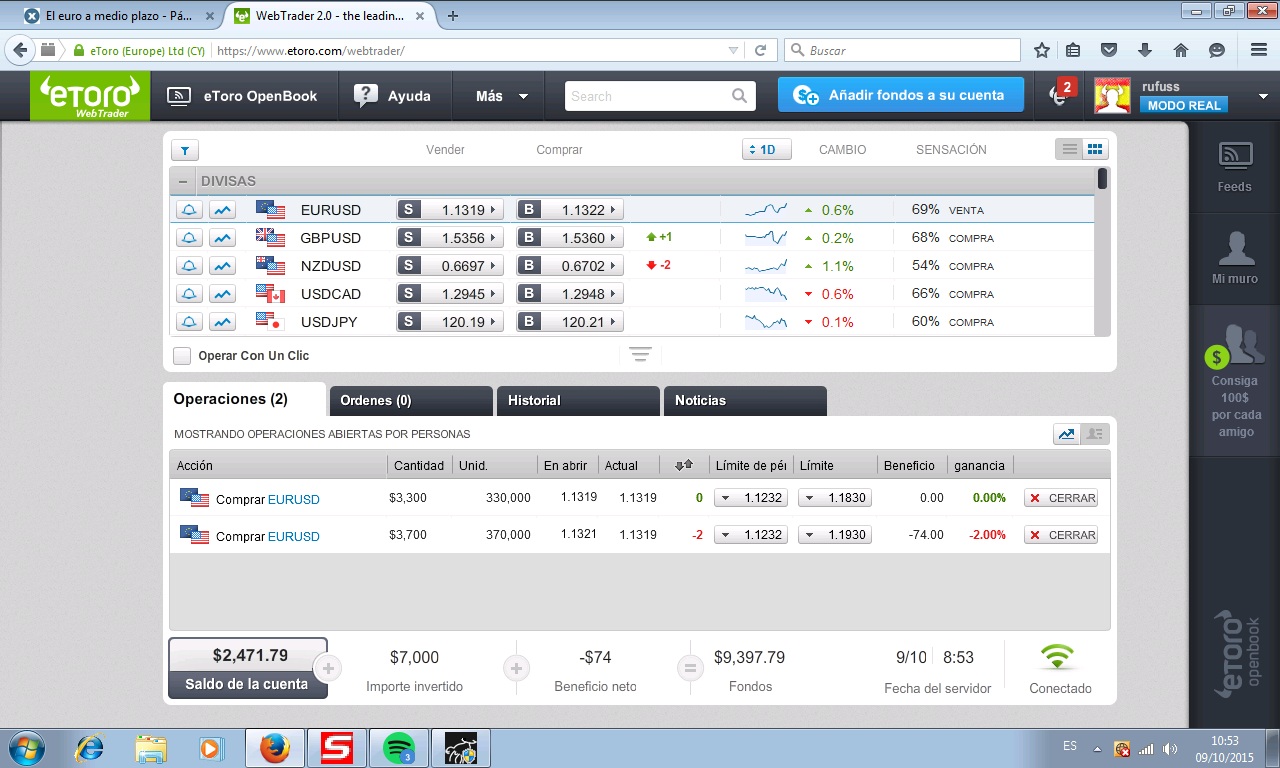
Task: Close the $3,700 EURUSD trade with CERRAR
Action: pos(1061,535)
